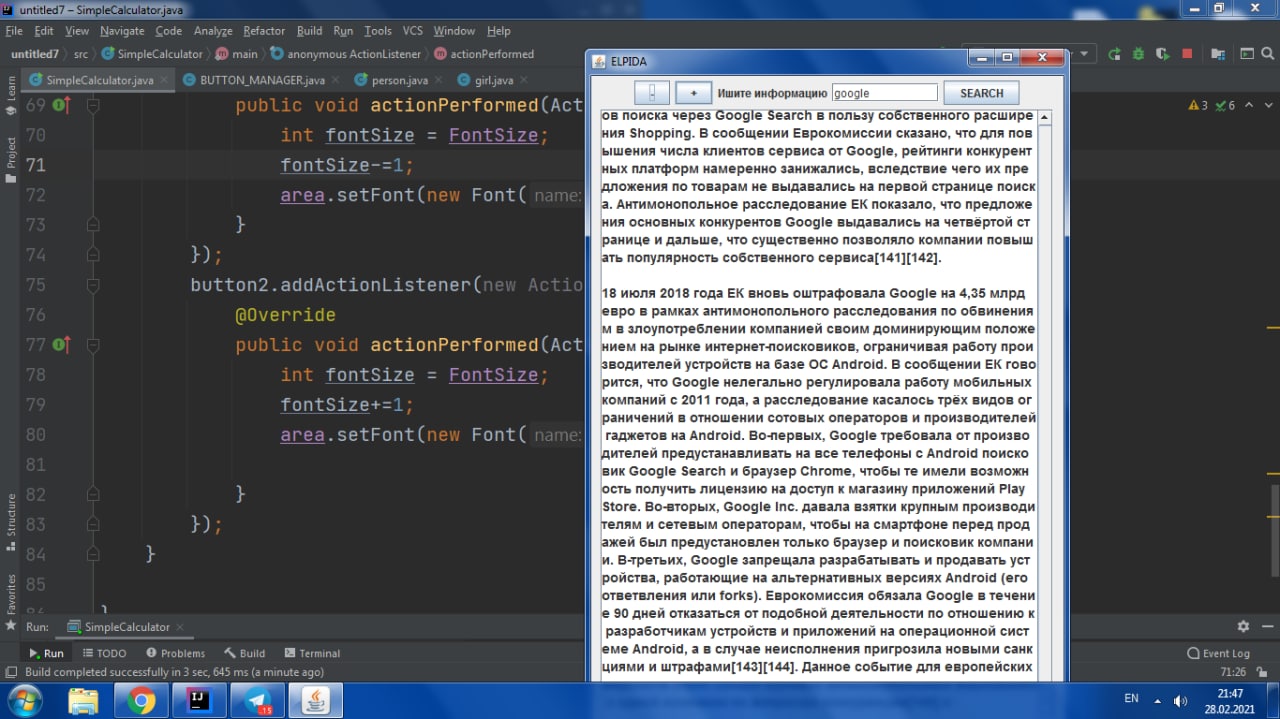Open the run configuration dropdown arrow
The height and width of the screenshot is (719, 1280).
1085,54
